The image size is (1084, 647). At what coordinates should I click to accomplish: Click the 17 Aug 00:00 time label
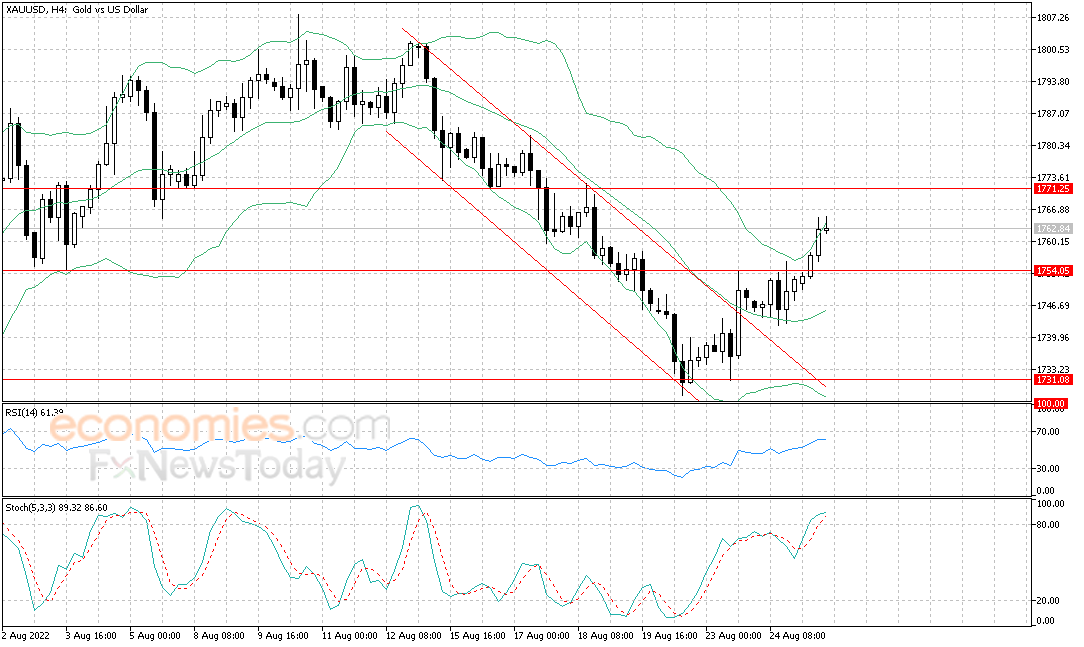pos(541,636)
